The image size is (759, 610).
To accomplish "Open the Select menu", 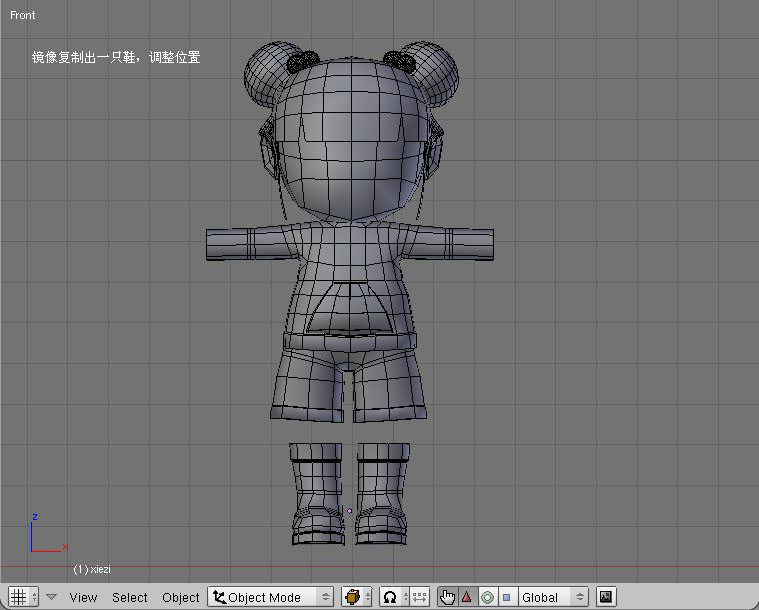I will [130, 597].
